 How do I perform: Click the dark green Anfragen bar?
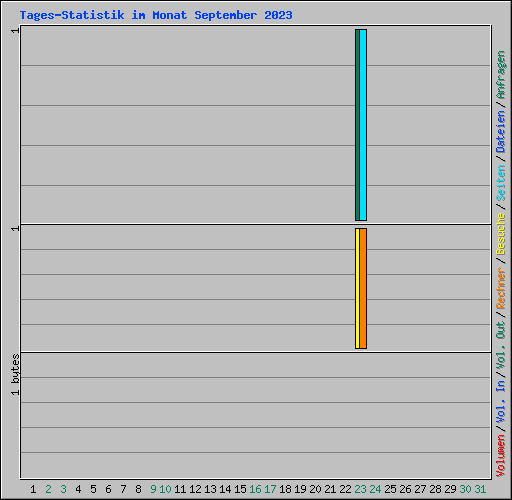click(357, 125)
